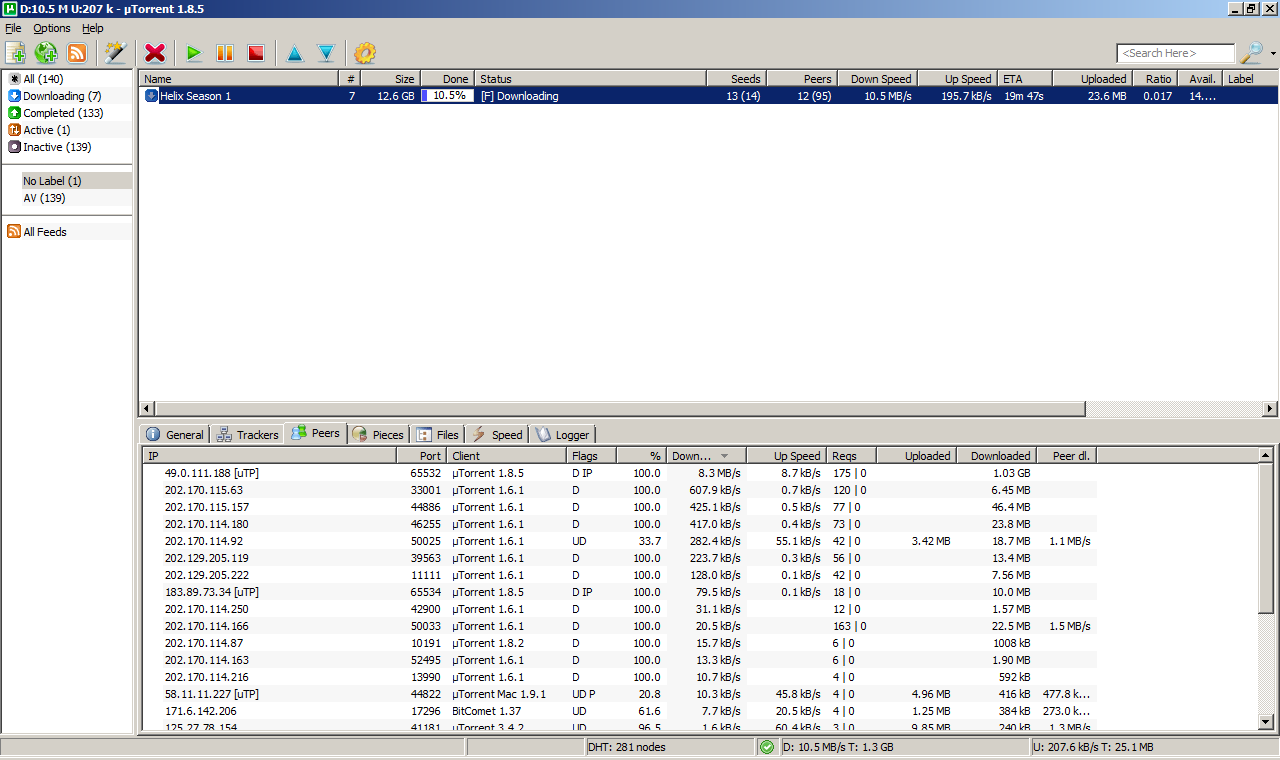The image size is (1280, 760).
Task: Select the Active (1) category
Action: point(67,130)
